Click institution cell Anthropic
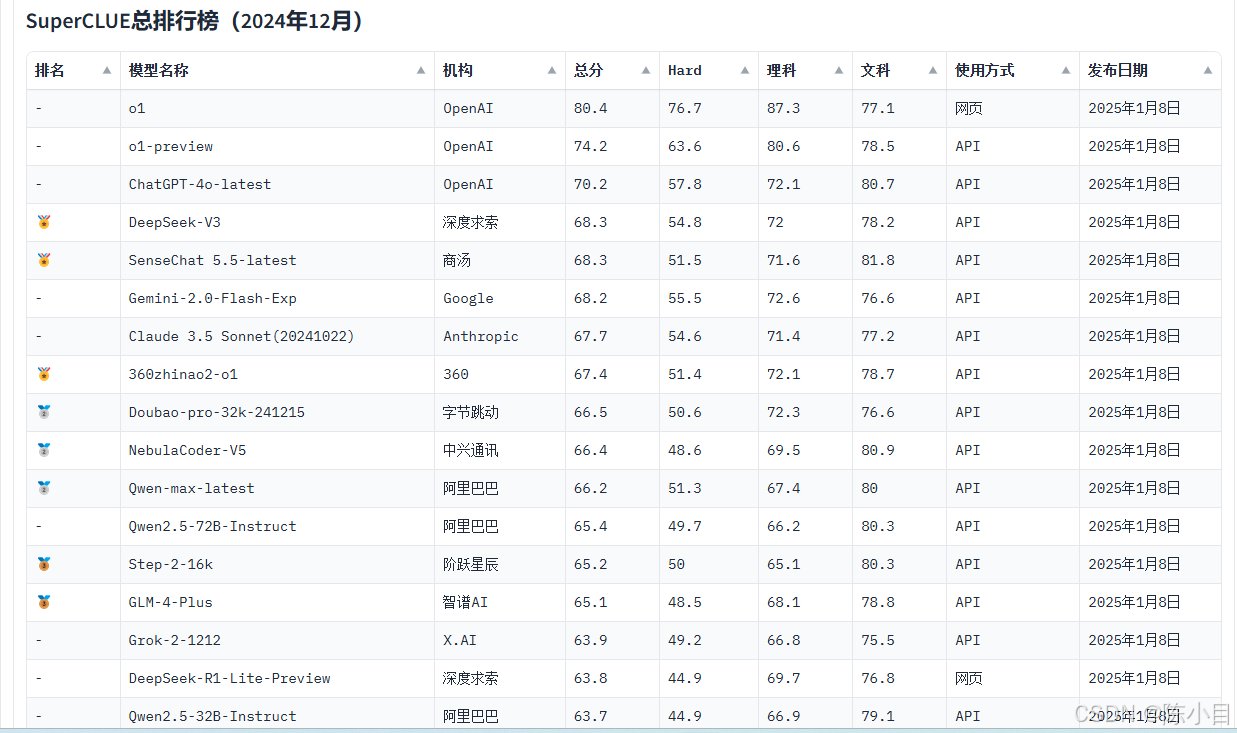Screen dimensions: 1237x733 coord(481,336)
